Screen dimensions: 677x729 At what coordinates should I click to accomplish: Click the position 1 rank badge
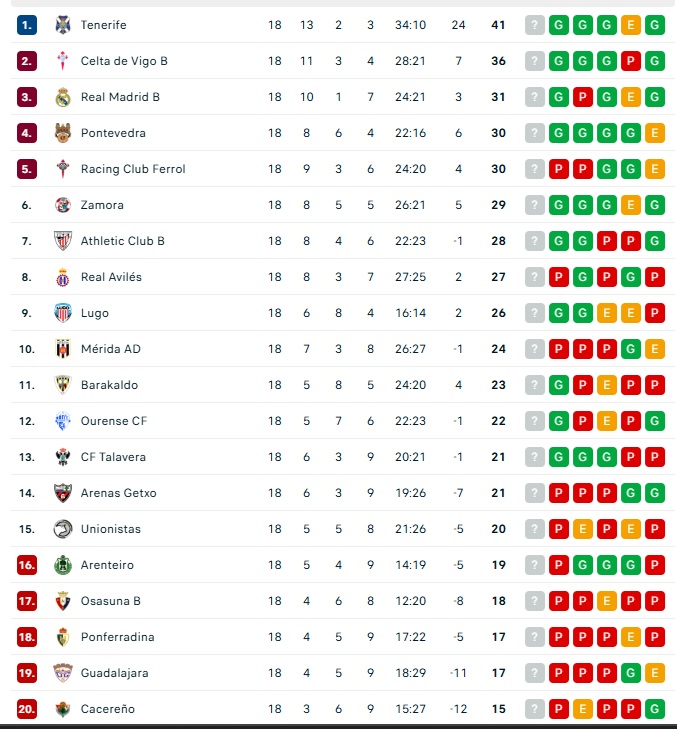[27, 25]
